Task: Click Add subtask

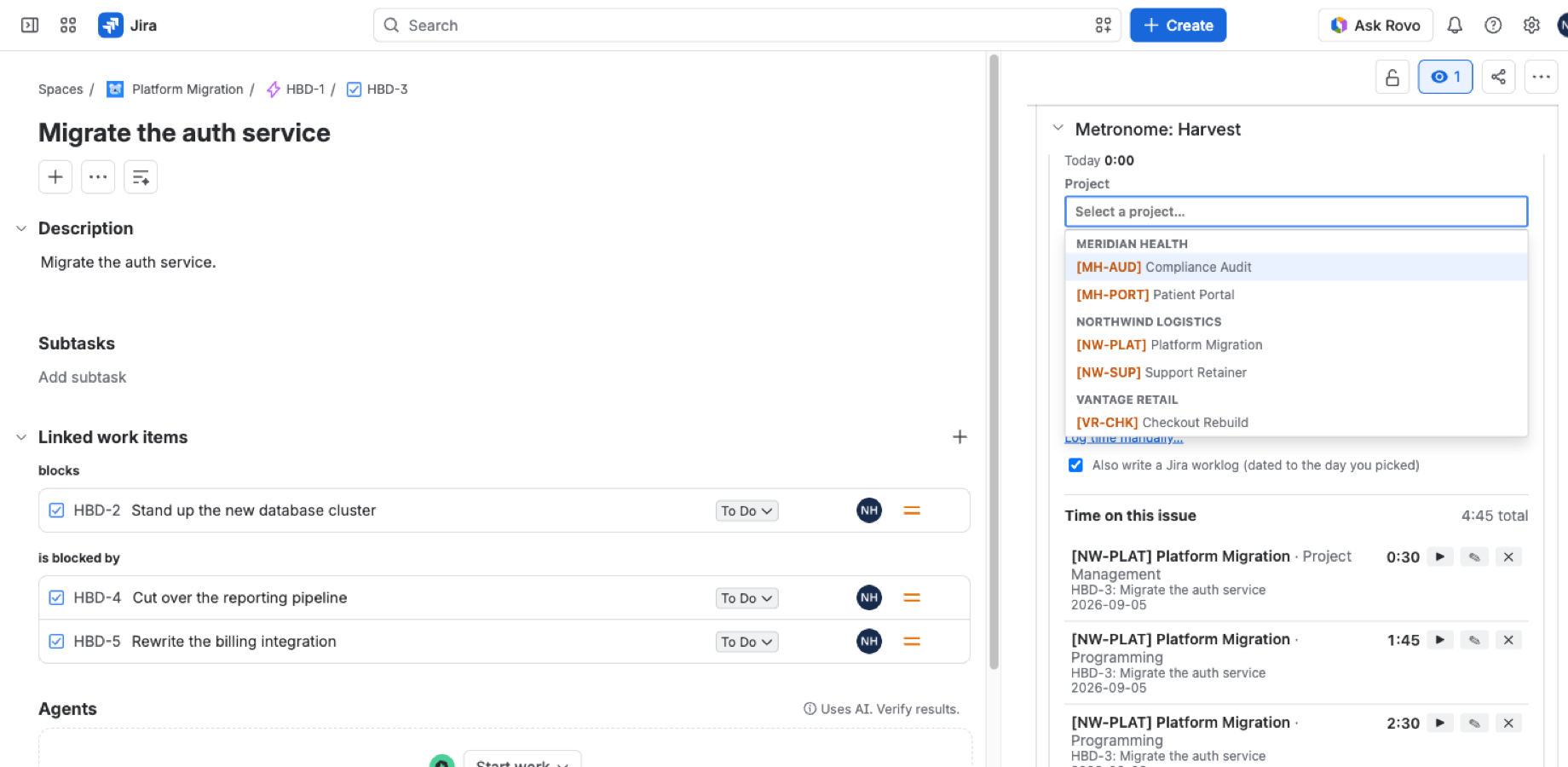Action: click(82, 378)
